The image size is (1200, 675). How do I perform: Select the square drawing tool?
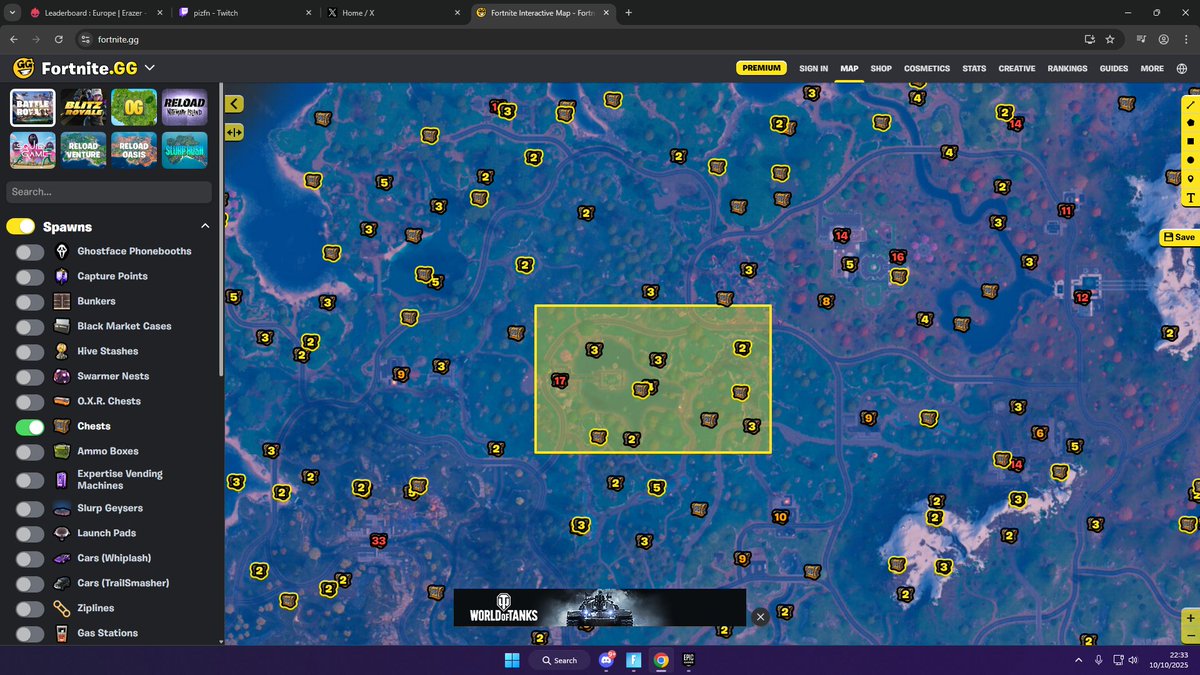(x=1190, y=141)
